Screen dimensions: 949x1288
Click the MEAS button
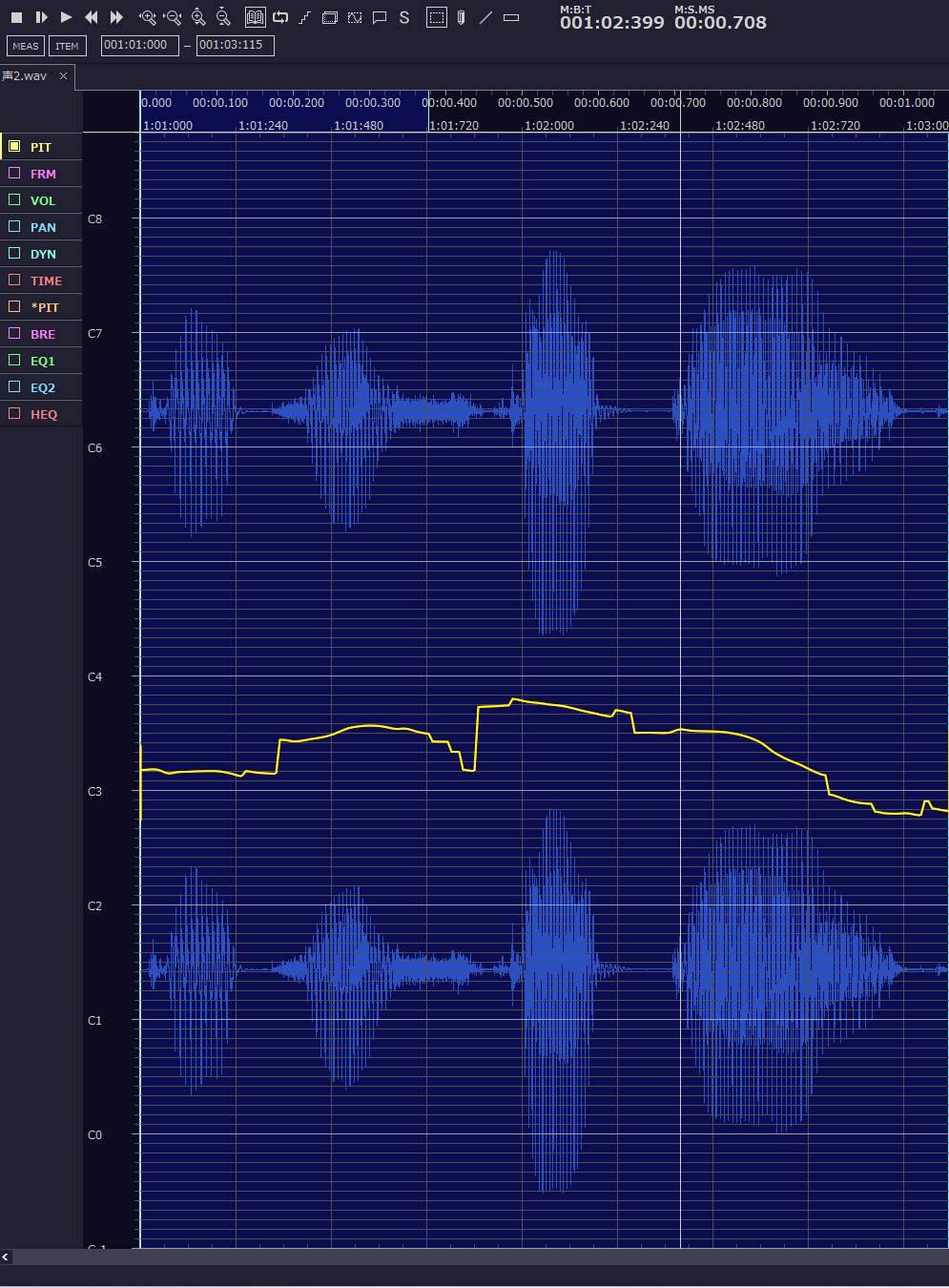point(26,46)
